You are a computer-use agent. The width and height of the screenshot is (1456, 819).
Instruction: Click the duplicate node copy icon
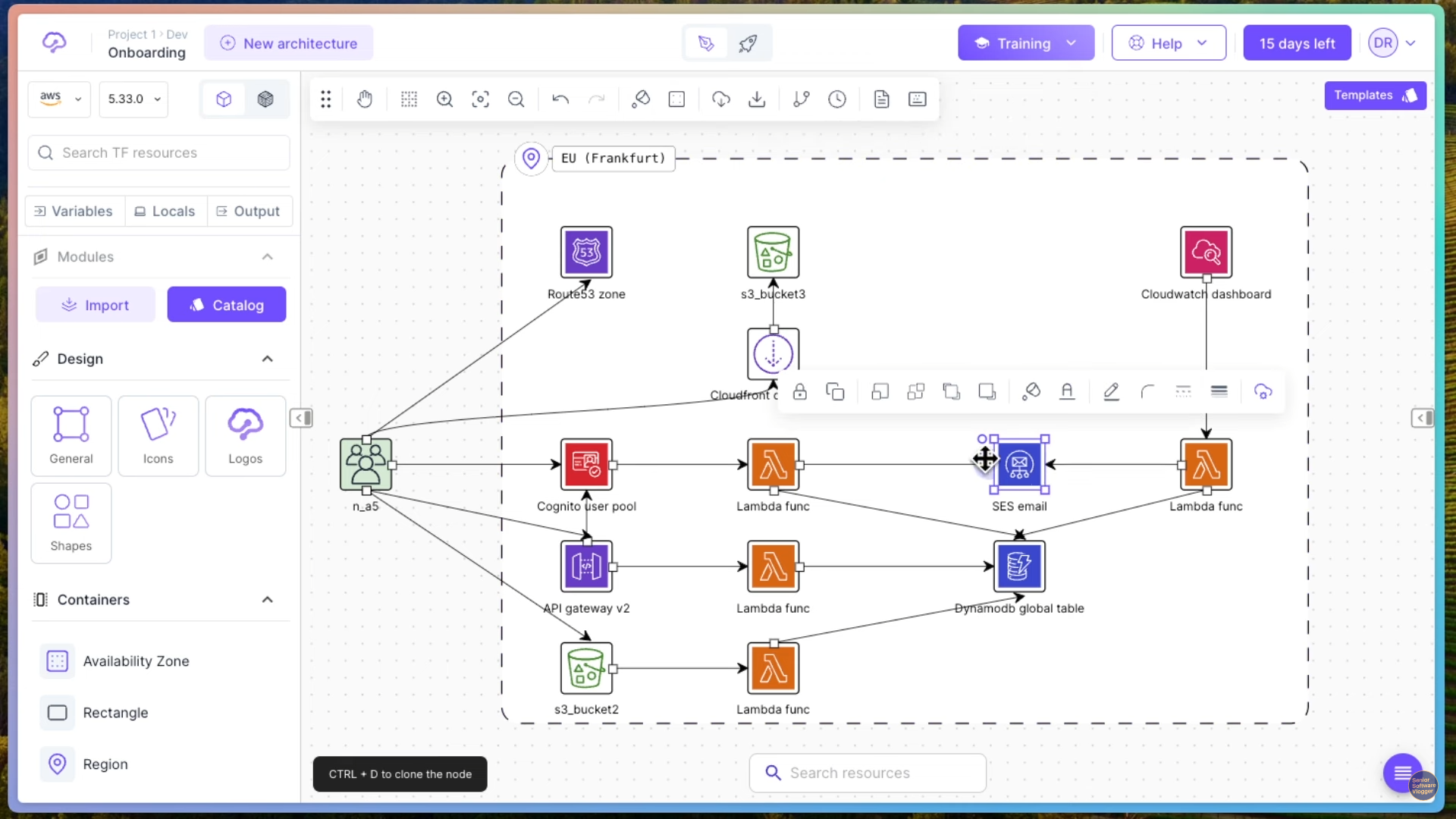[835, 391]
